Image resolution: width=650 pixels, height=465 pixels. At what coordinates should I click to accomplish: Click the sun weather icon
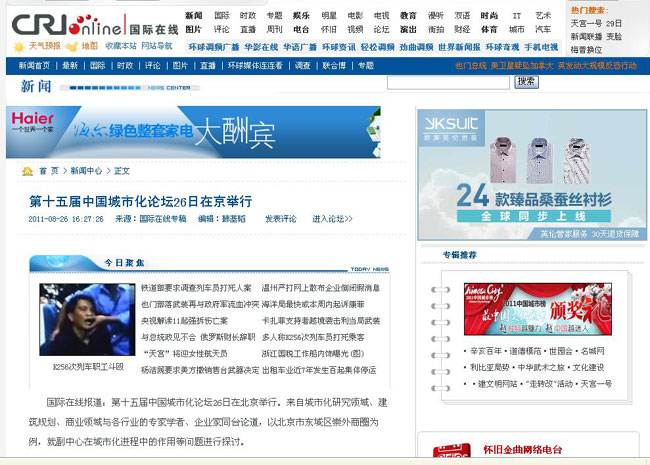[x=19, y=46]
